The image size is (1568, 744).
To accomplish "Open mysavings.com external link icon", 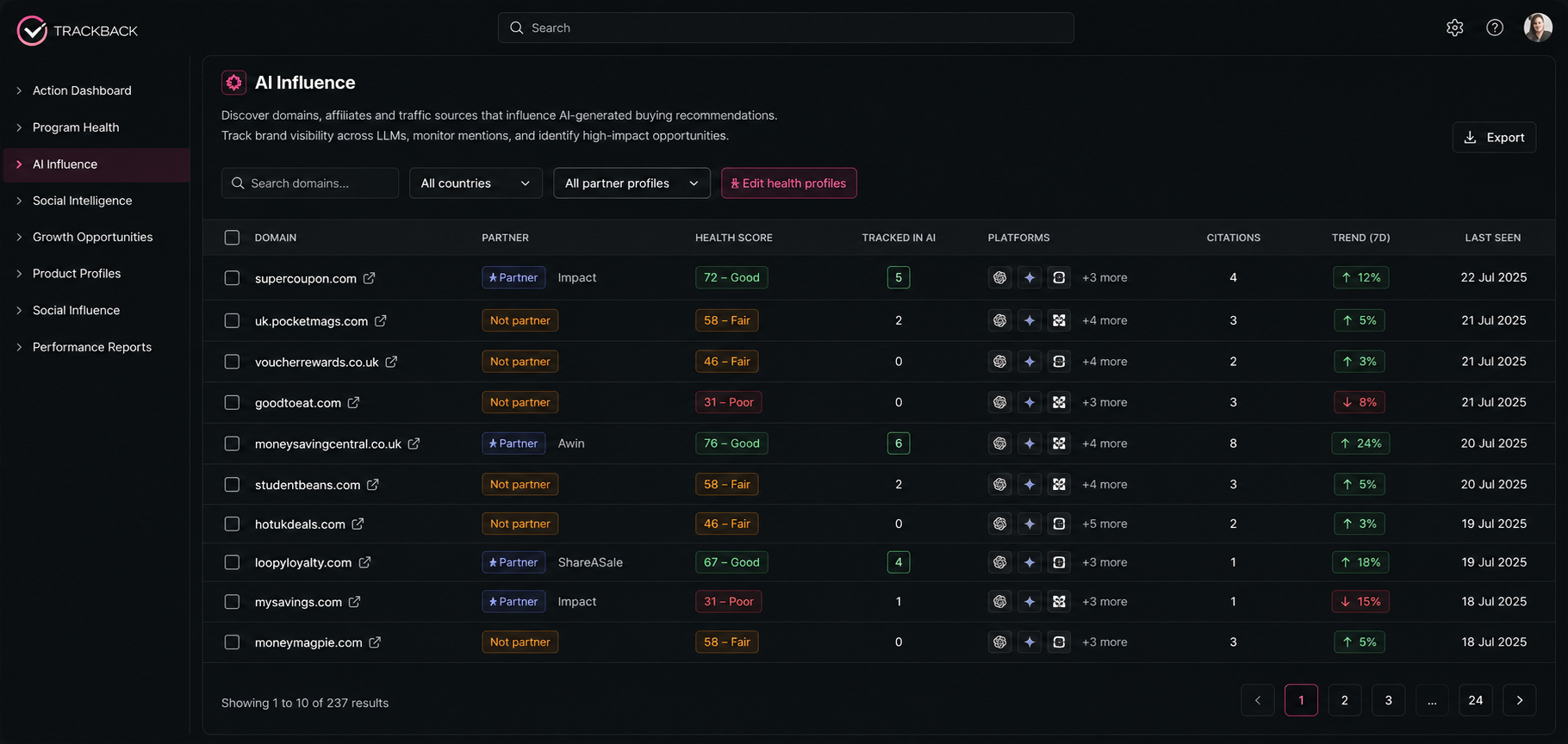I will point(354,602).
